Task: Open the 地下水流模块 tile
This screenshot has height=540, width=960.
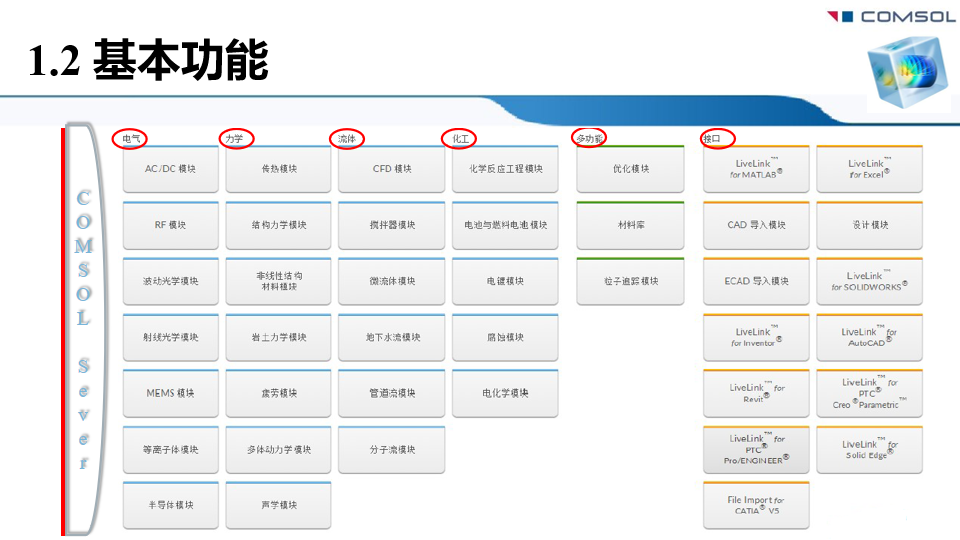Action: click(392, 337)
